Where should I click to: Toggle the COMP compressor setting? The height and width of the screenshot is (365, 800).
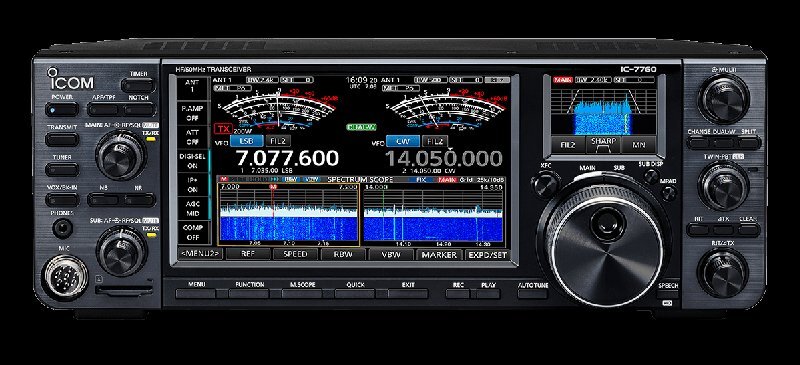coord(193,232)
